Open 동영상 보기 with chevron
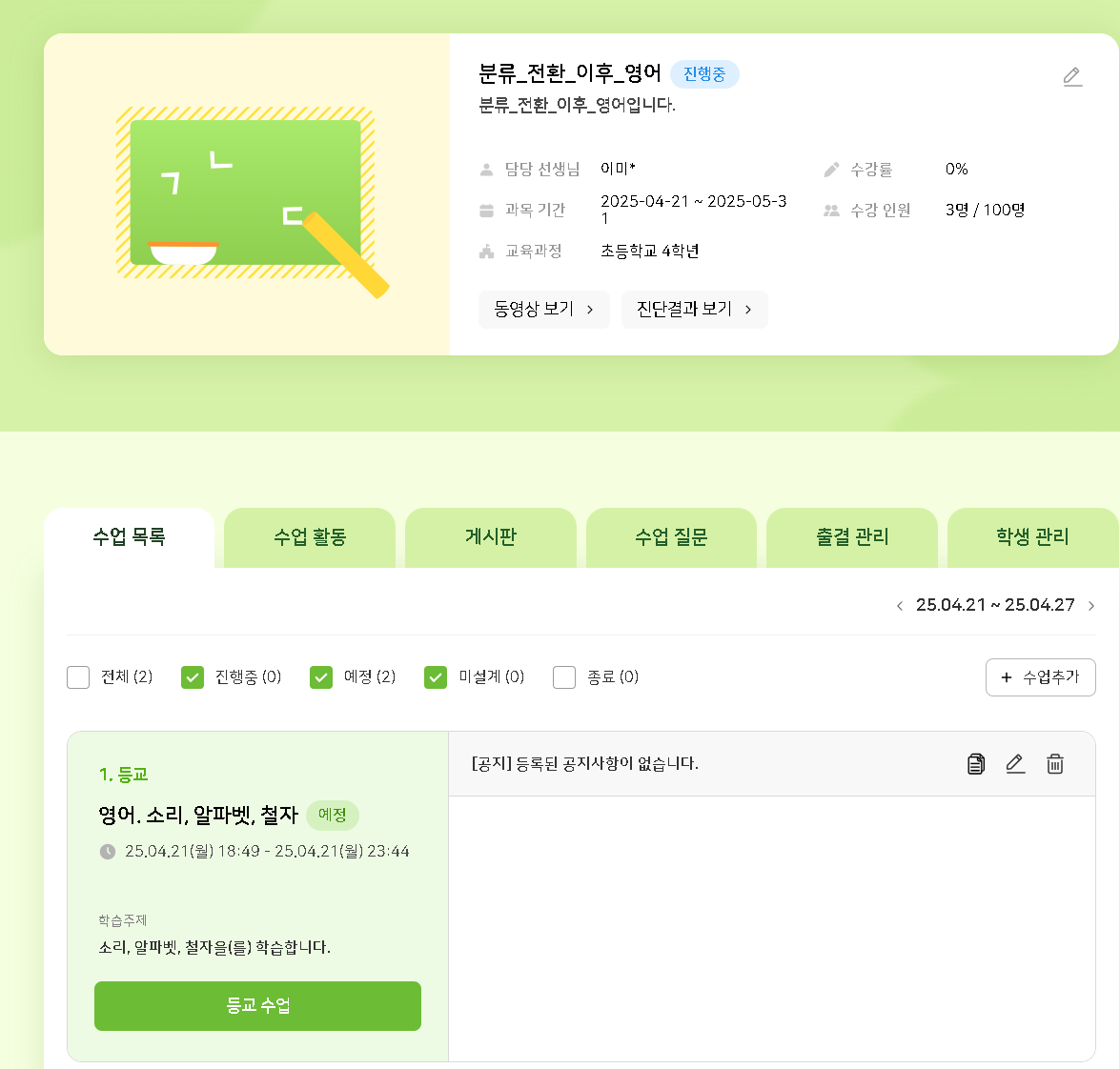Image resolution: width=1120 pixels, height=1069 pixels. 543,310
